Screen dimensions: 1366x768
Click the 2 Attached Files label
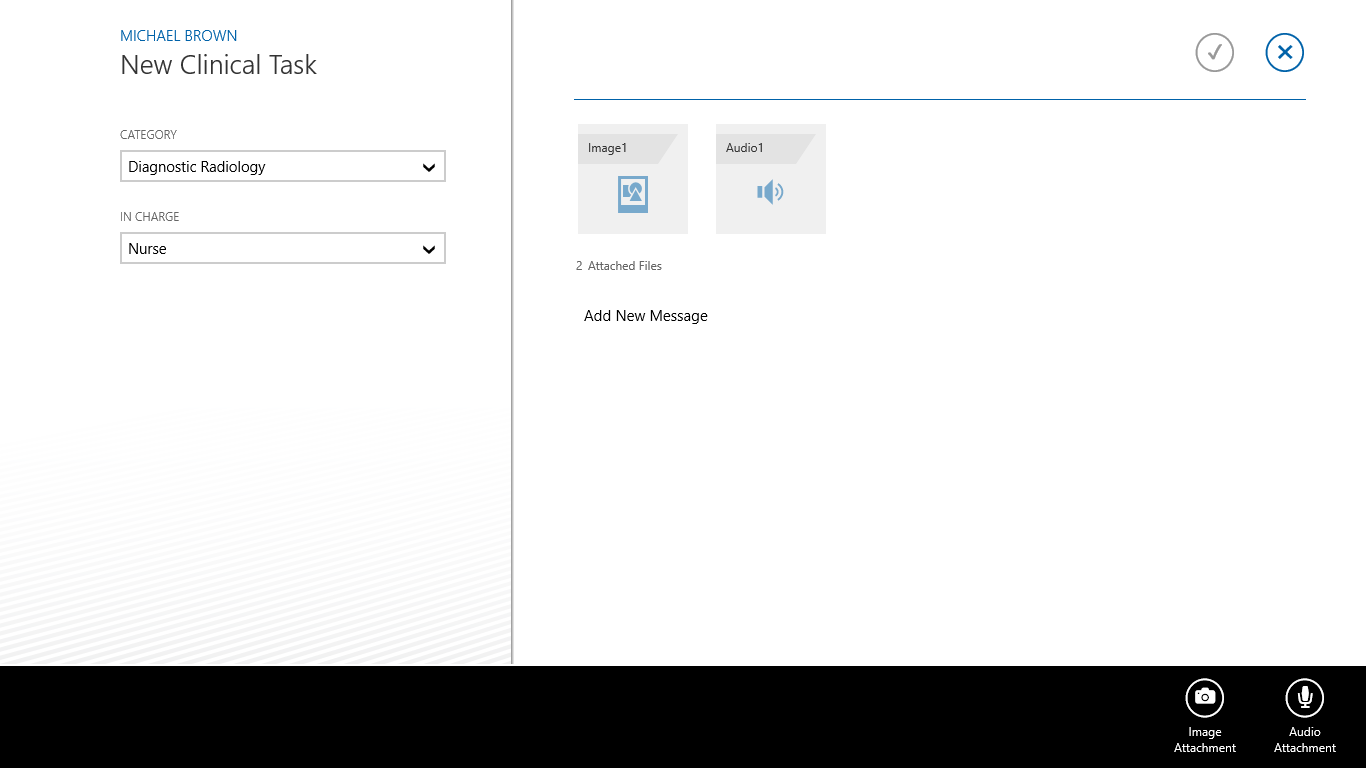click(x=618, y=265)
